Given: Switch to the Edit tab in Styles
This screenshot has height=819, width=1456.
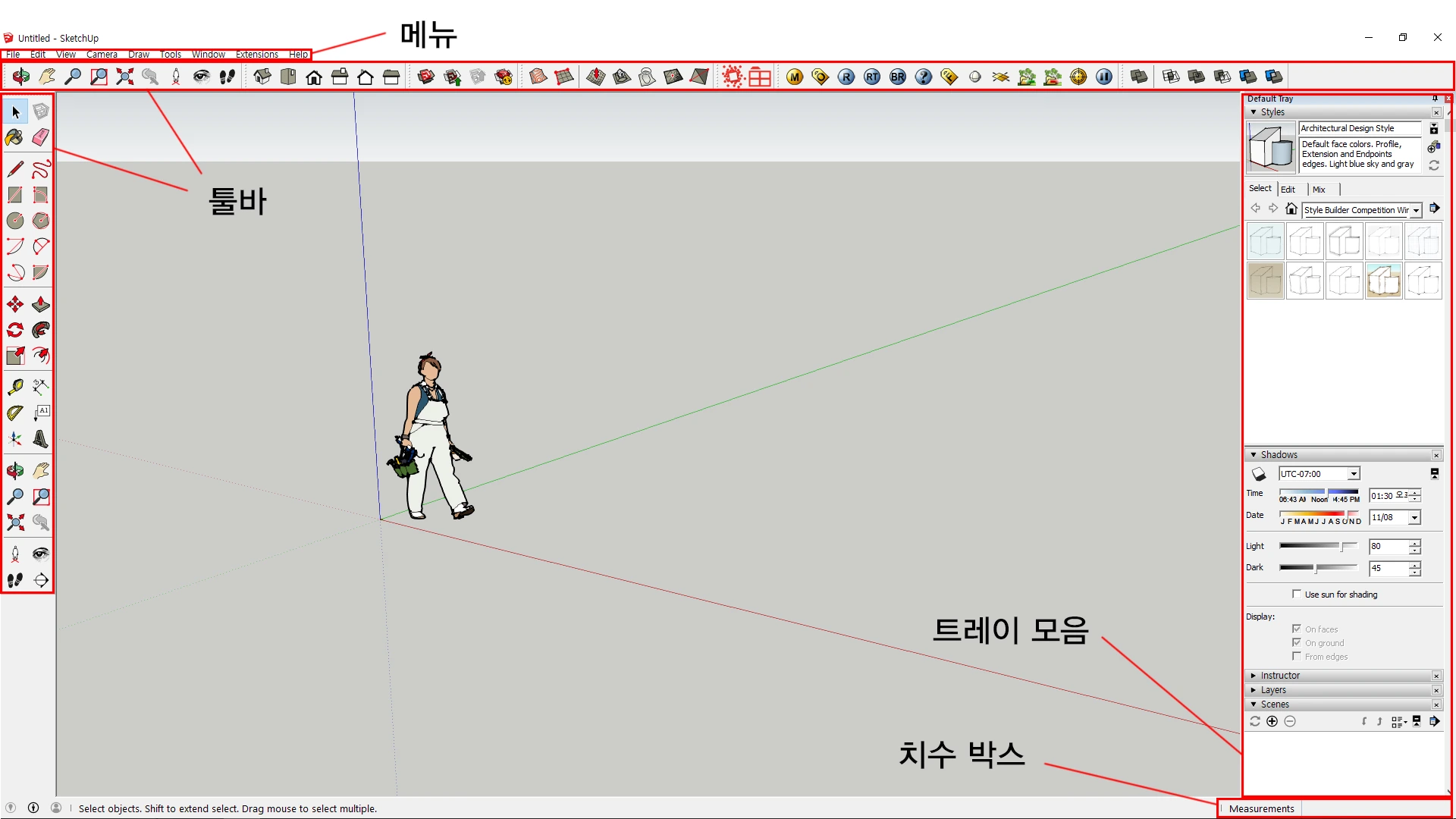Looking at the screenshot, I should coord(1288,190).
